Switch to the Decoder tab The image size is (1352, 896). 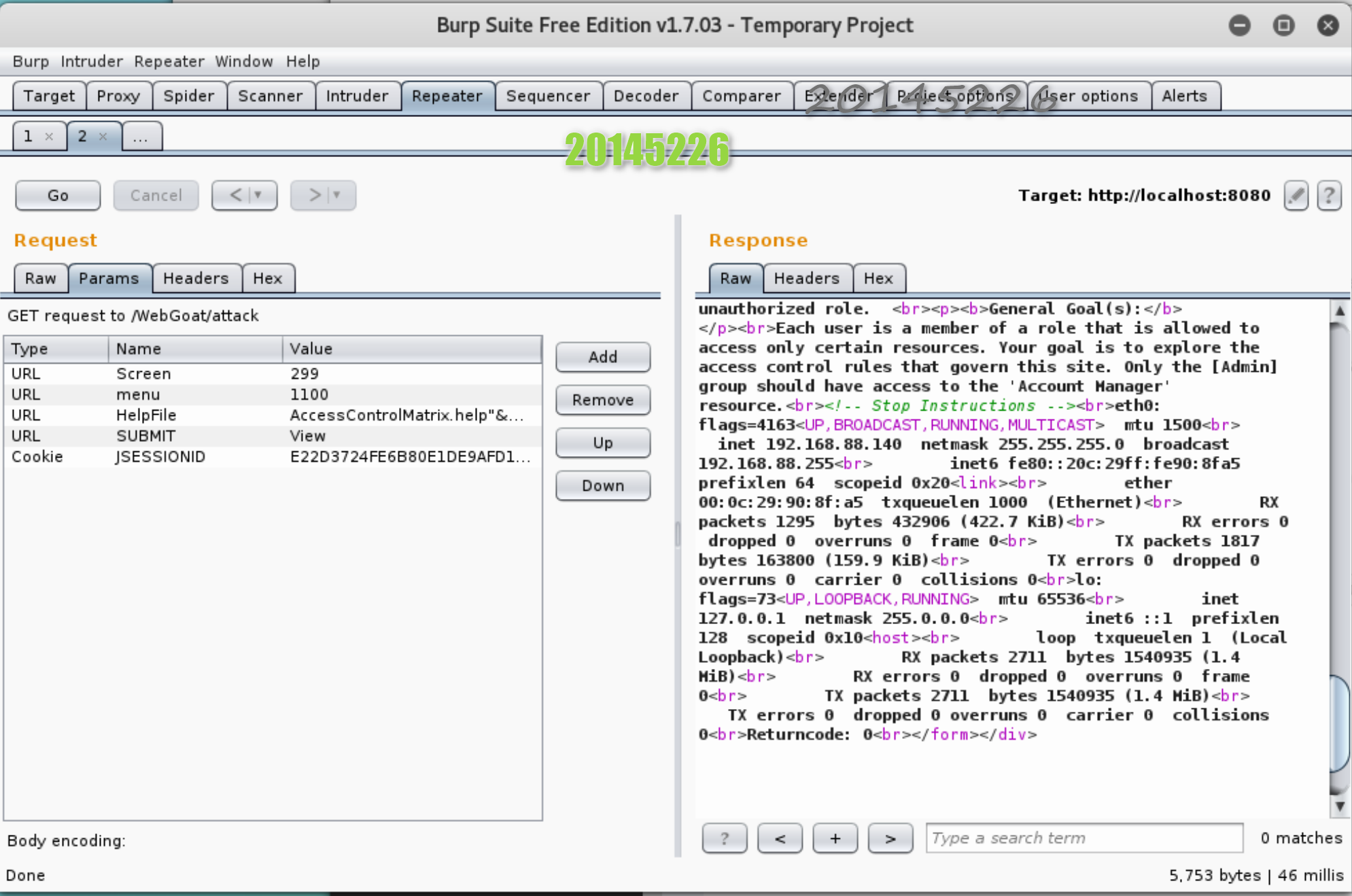(x=646, y=96)
